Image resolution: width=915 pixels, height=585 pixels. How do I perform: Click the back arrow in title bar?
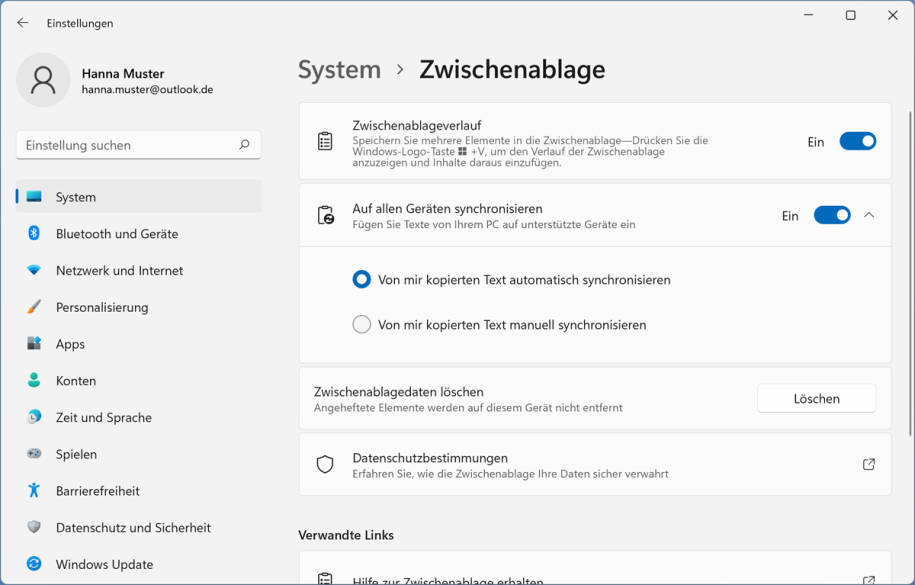coord(23,23)
